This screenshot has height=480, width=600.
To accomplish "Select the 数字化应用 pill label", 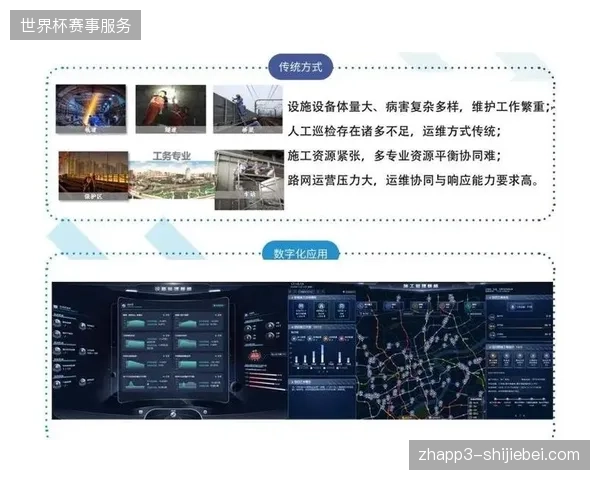I will click(300, 251).
